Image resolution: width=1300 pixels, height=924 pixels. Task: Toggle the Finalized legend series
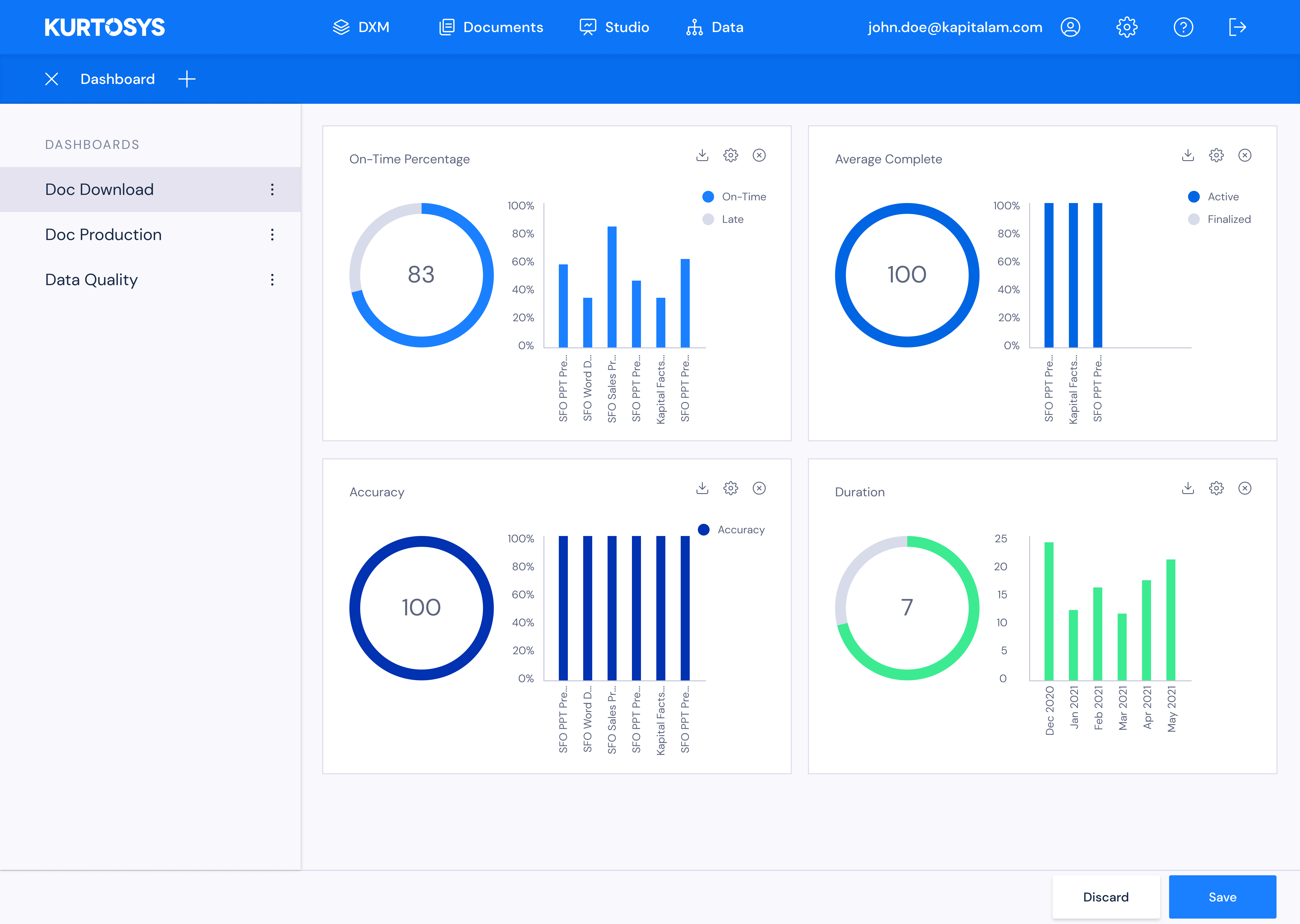[x=1219, y=220]
